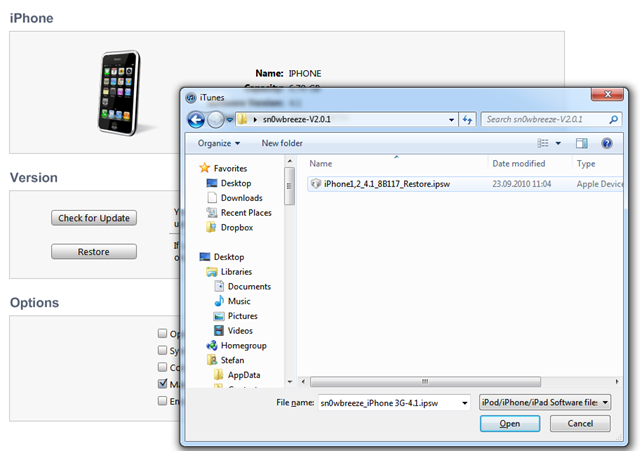The height and width of the screenshot is (451, 640).
Task: Sort files by Name column
Action: [x=320, y=164]
